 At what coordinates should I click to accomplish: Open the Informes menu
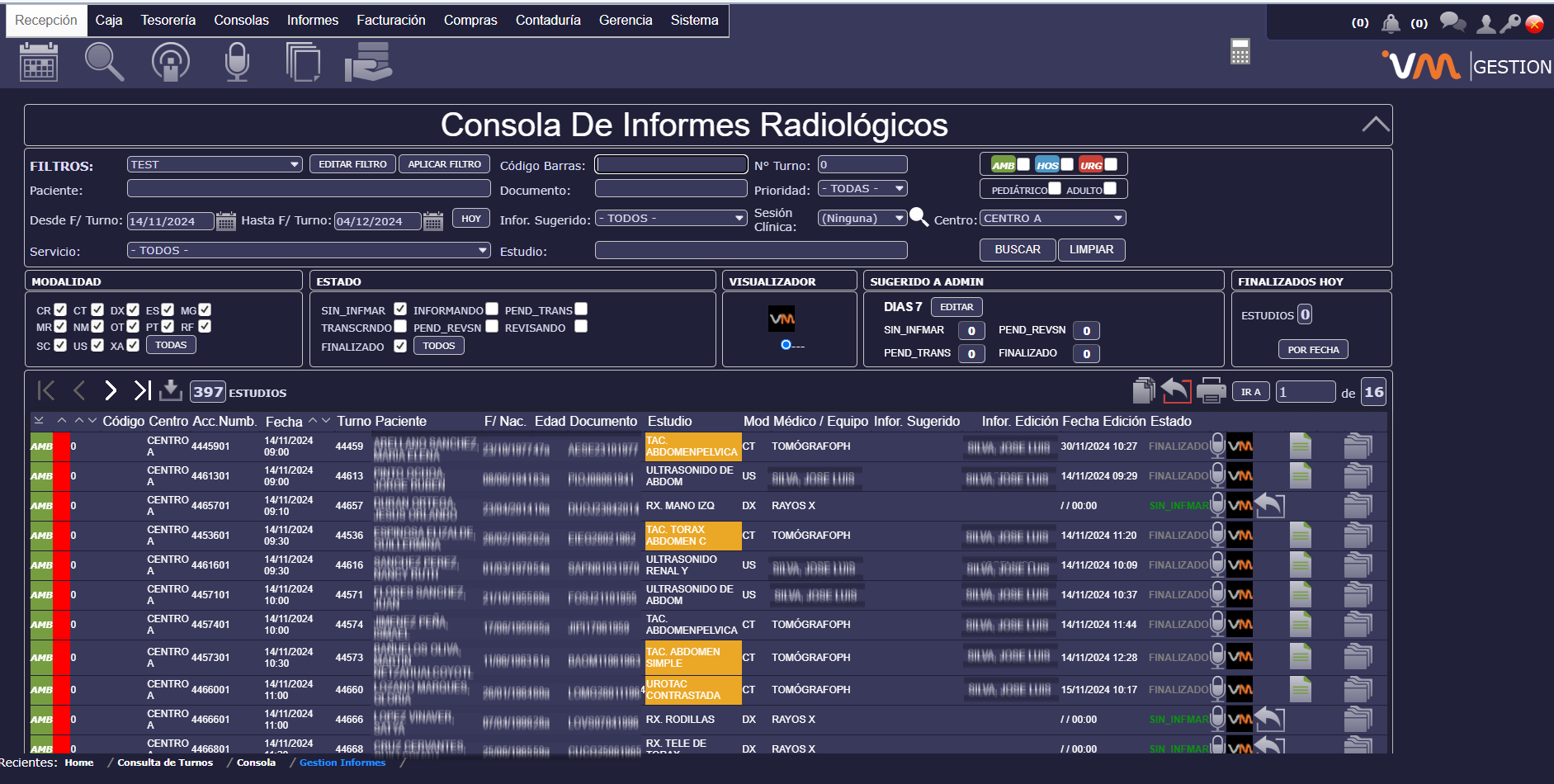point(313,21)
